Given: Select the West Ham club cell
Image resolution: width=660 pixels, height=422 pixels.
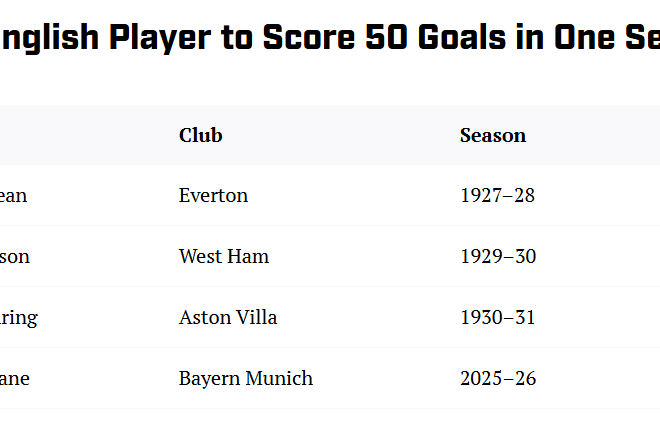Looking at the screenshot, I should [x=223, y=256].
